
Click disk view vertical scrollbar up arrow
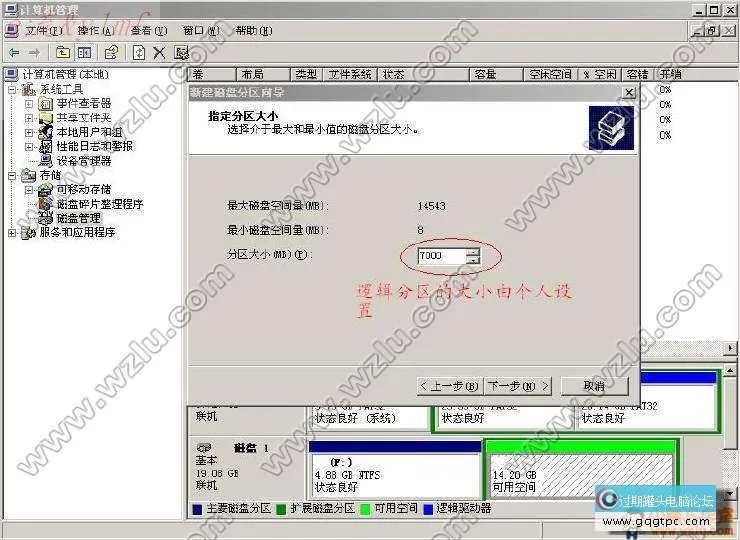[731, 370]
